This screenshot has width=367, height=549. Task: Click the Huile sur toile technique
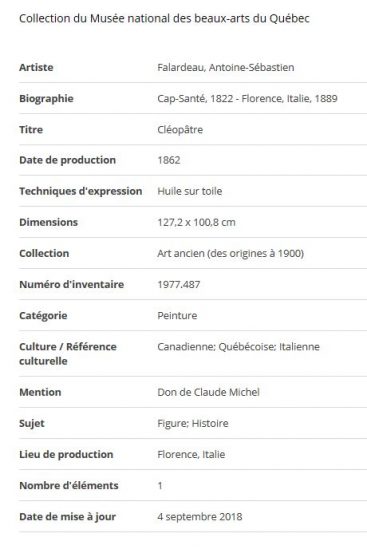[189, 191]
